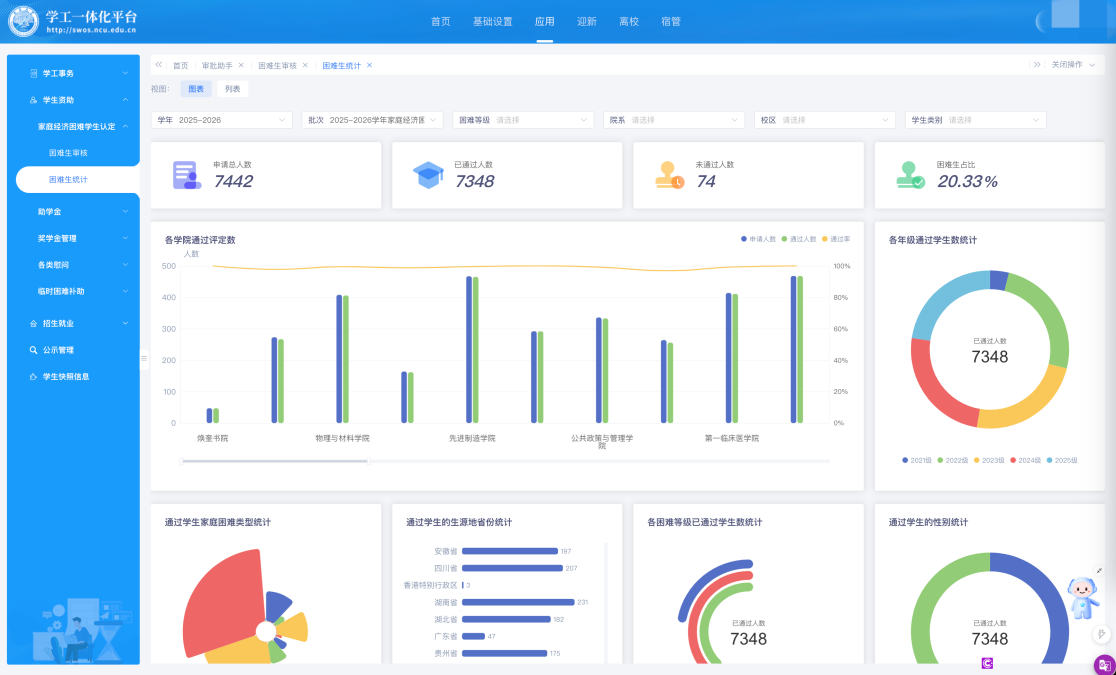Switch view to 列表
1116x675 pixels.
pos(232,89)
